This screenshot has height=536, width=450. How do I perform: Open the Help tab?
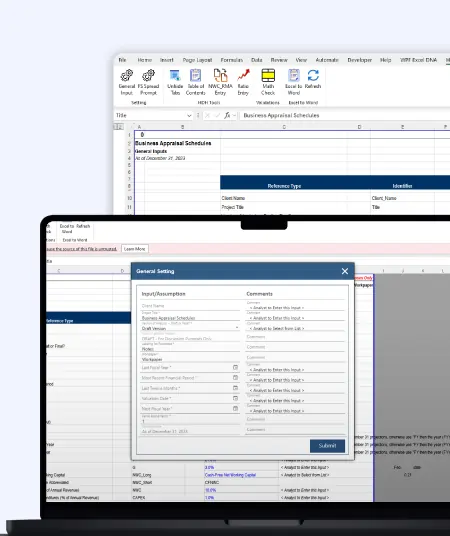(x=385, y=60)
